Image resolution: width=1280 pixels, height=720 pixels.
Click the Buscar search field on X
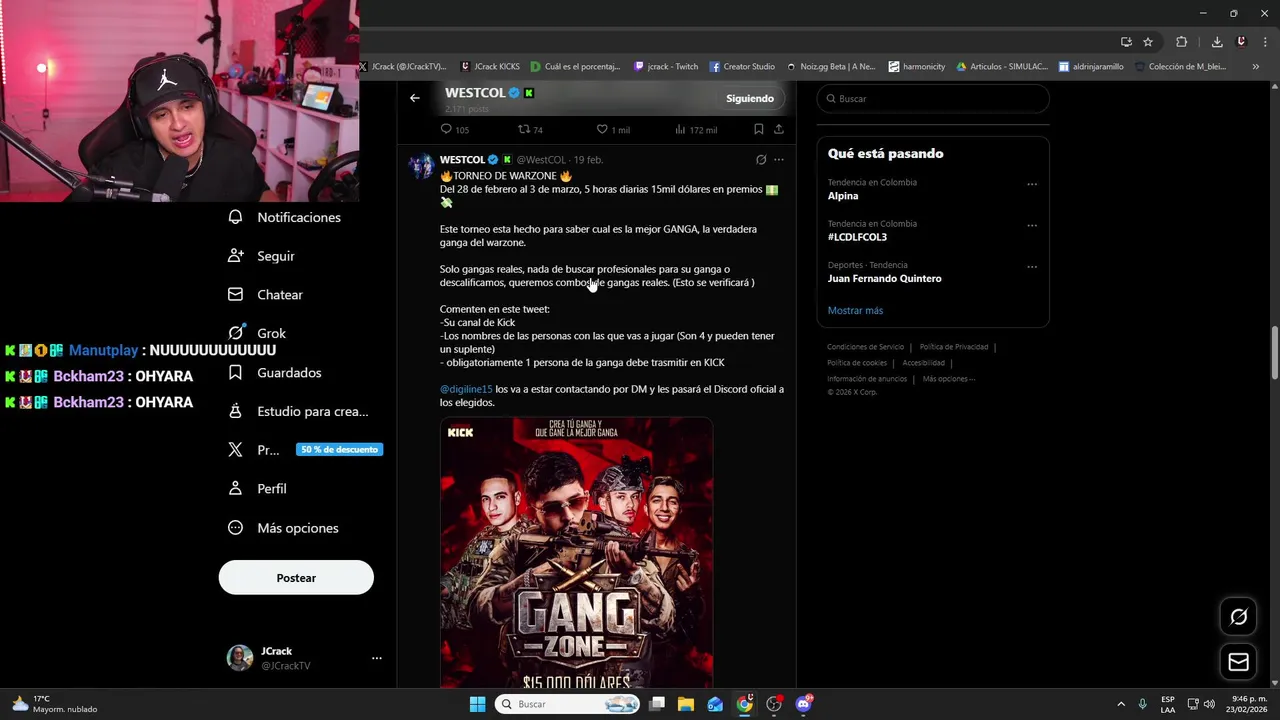933,99
